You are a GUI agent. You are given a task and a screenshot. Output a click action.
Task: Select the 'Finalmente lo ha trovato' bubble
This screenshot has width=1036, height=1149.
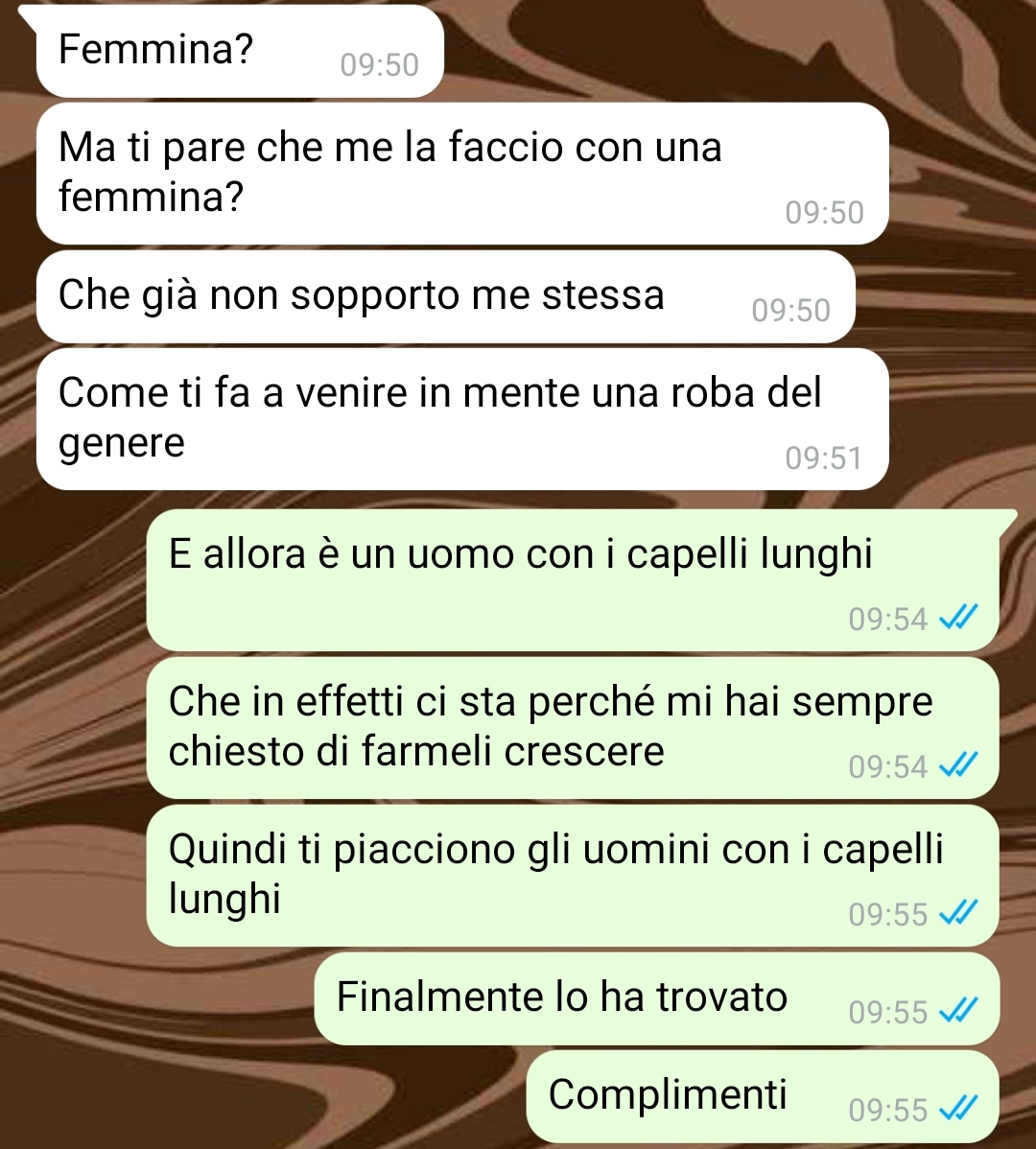[x=657, y=998]
